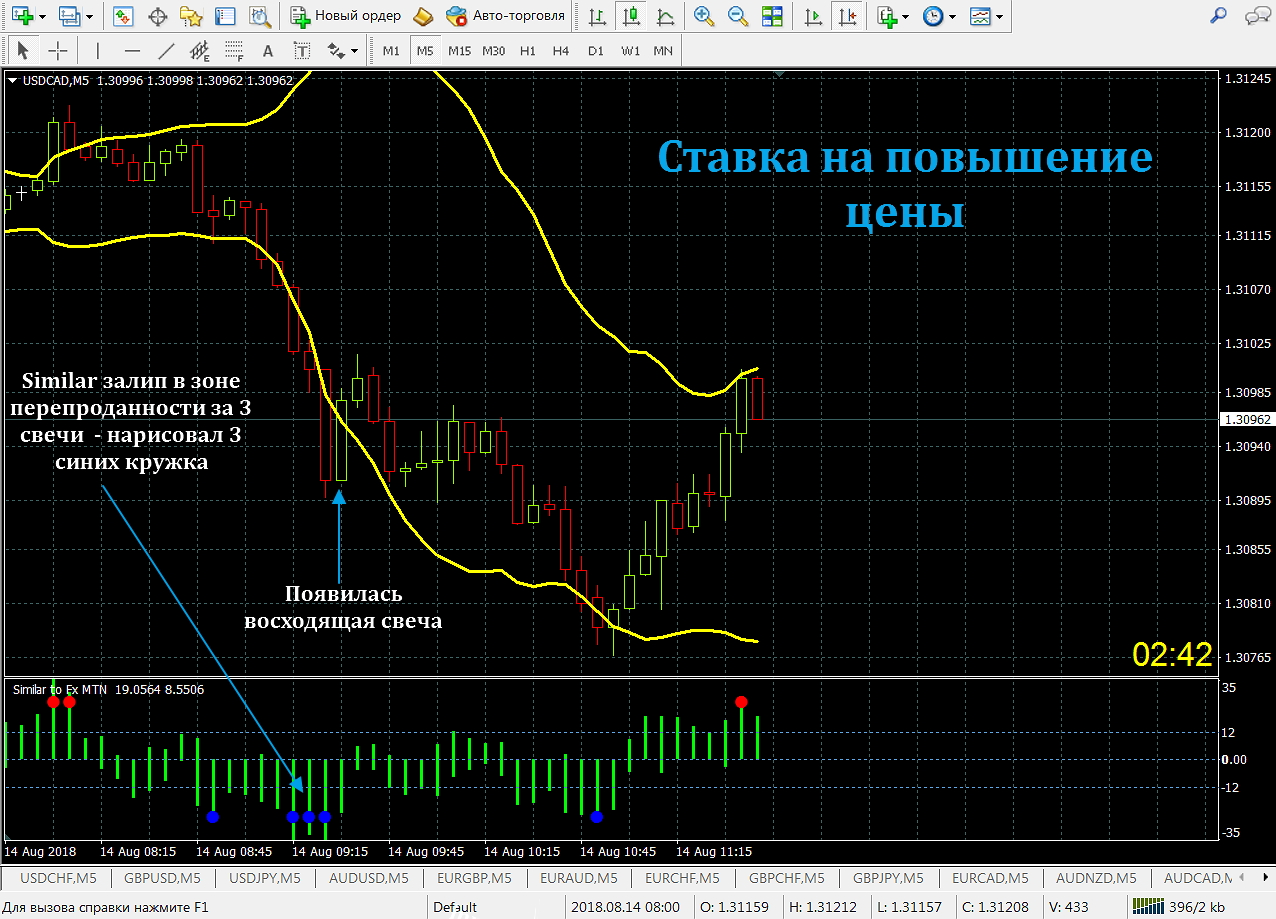
Task: Select the horizontal line drawing tool
Action: point(132,50)
